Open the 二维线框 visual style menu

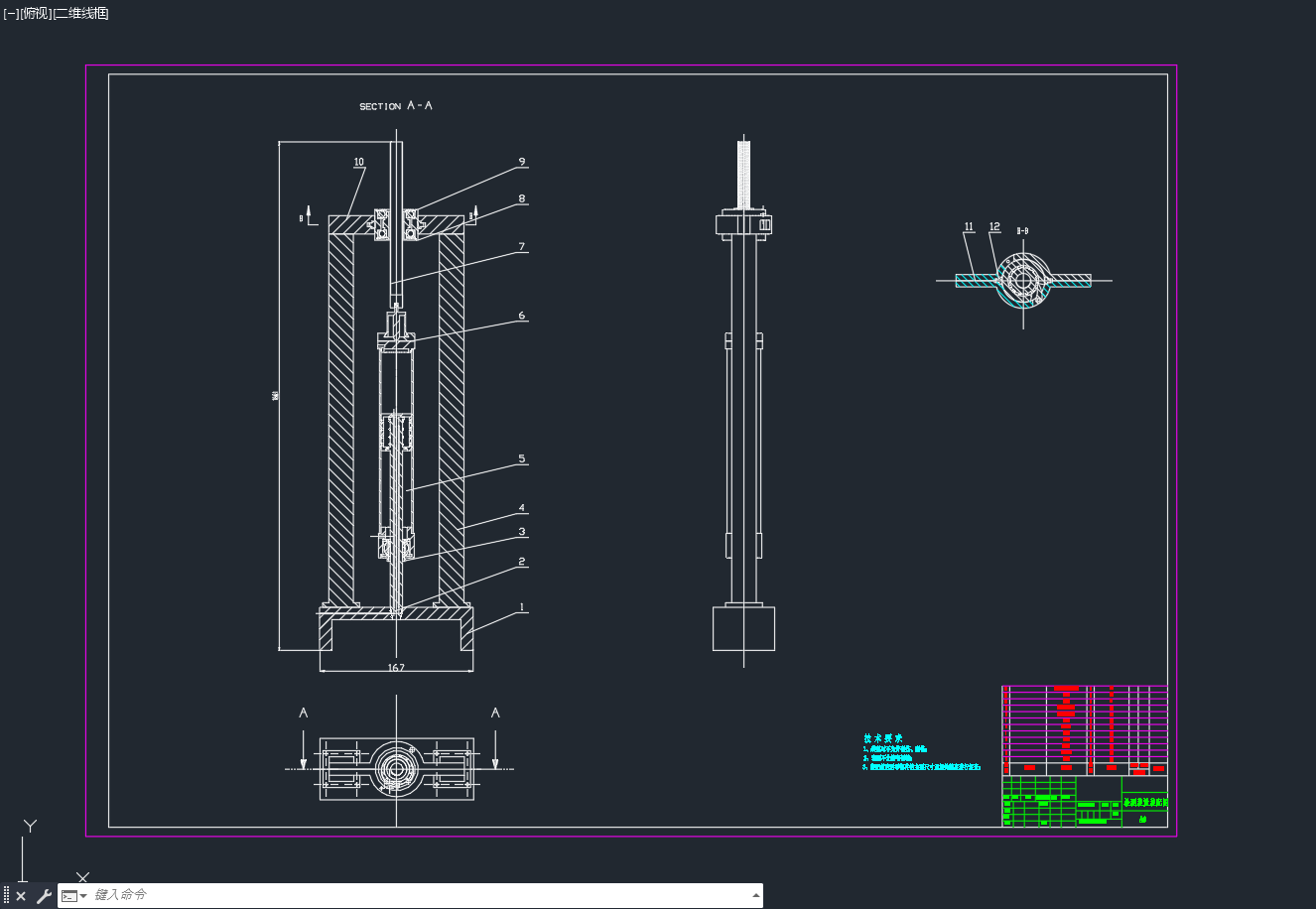click(80, 13)
